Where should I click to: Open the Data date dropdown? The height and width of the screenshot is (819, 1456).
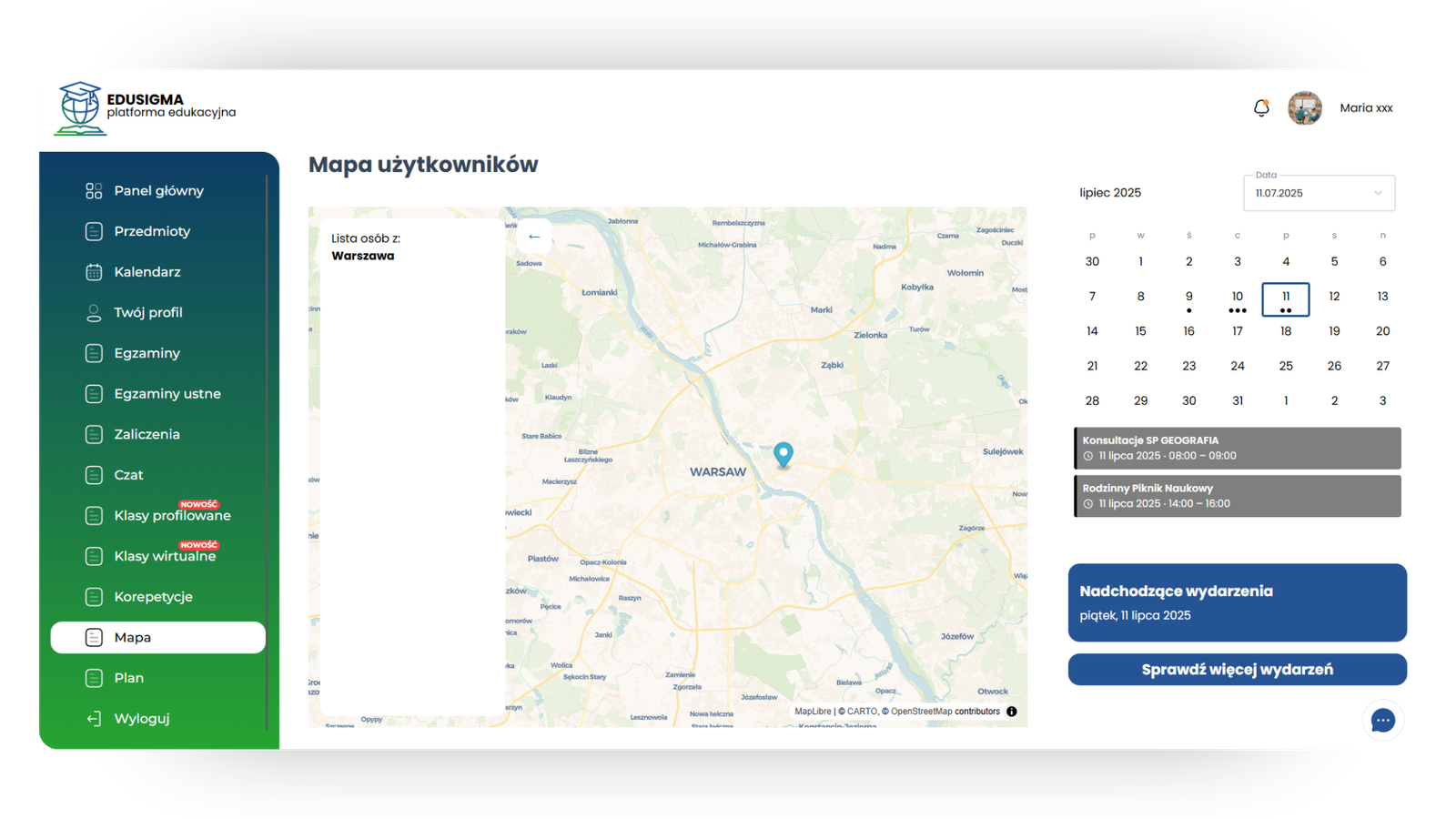coord(1319,193)
